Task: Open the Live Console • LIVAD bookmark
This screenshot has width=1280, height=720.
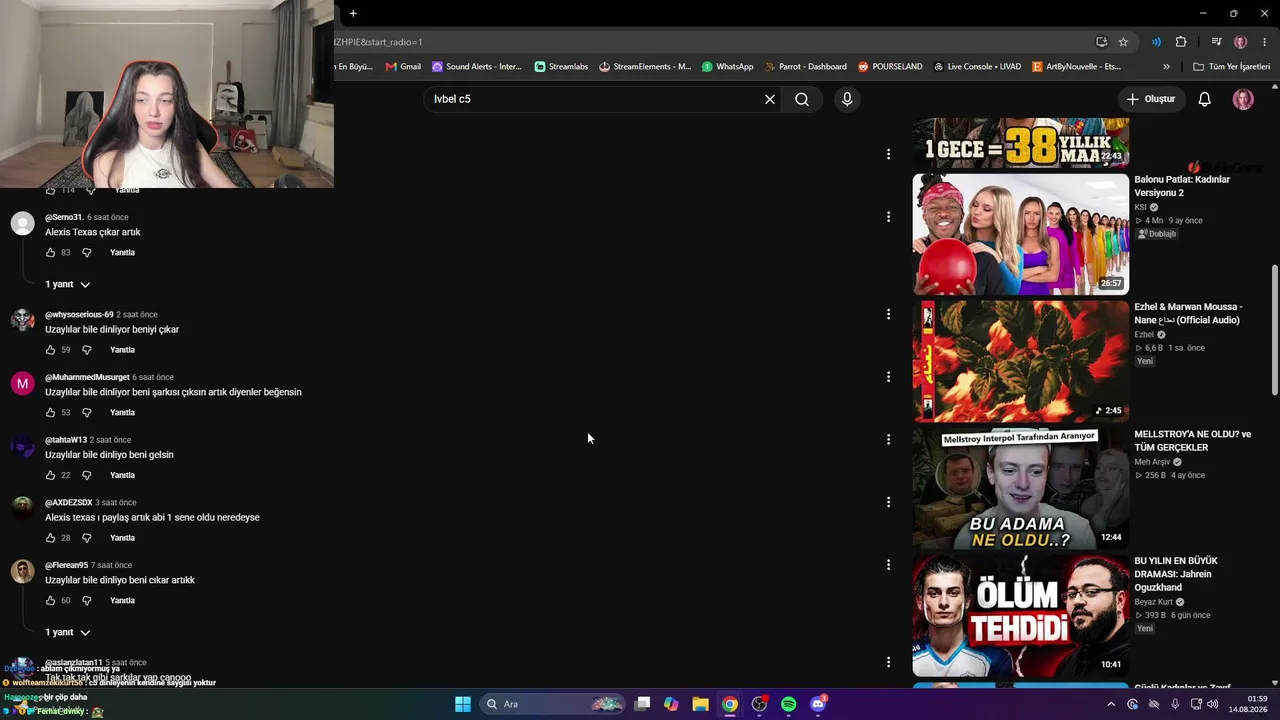Action: (x=977, y=67)
